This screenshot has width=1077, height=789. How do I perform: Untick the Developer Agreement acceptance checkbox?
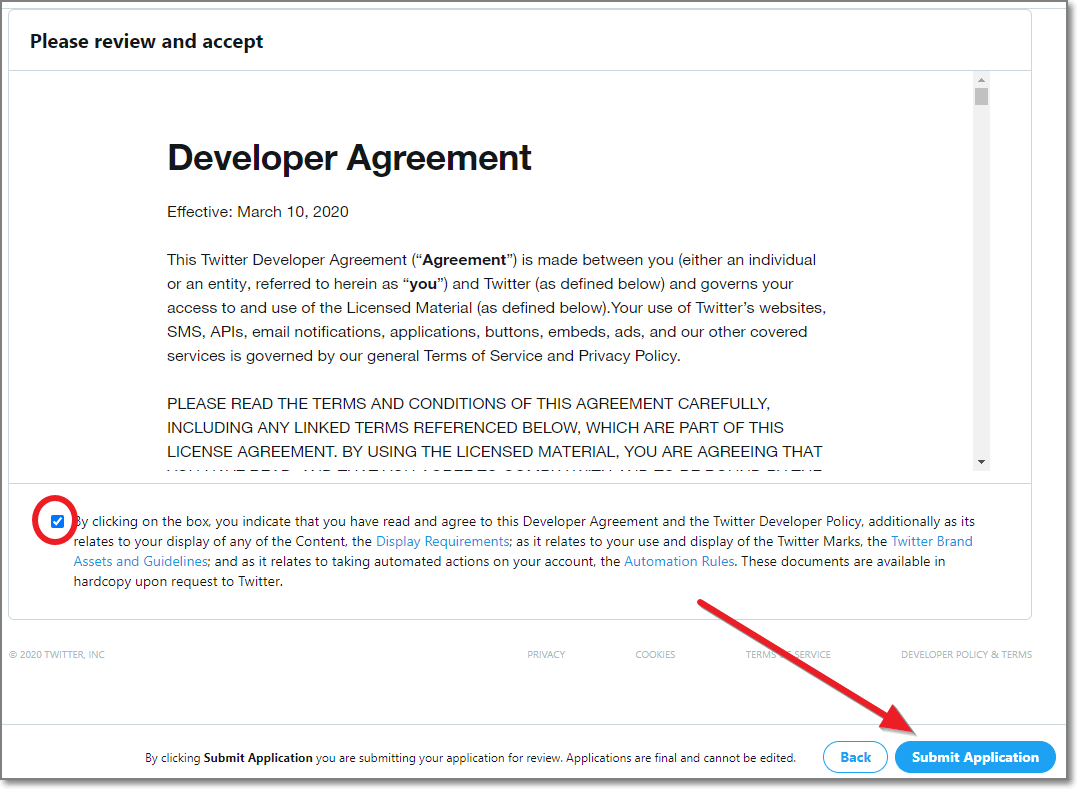(58, 521)
